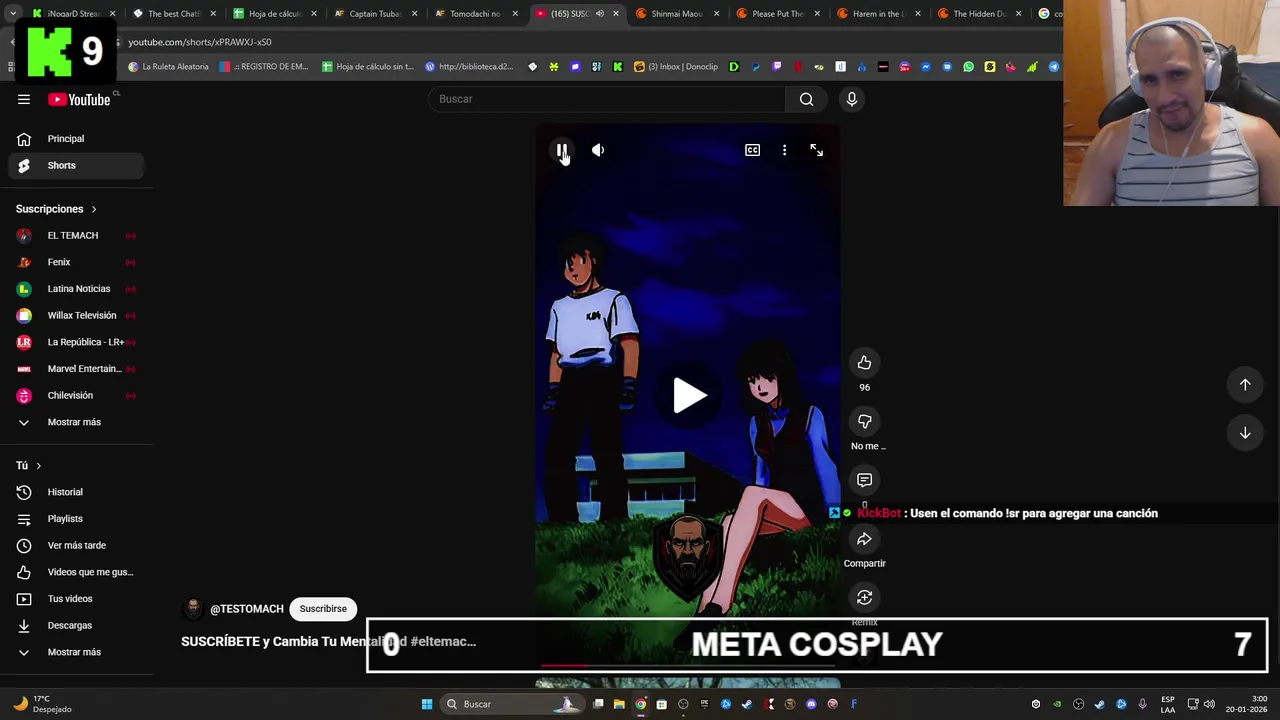The width and height of the screenshot is (1280, 720).
Task: Enter fullscreen on the Shorts player
Action: [x=816, y=150]
